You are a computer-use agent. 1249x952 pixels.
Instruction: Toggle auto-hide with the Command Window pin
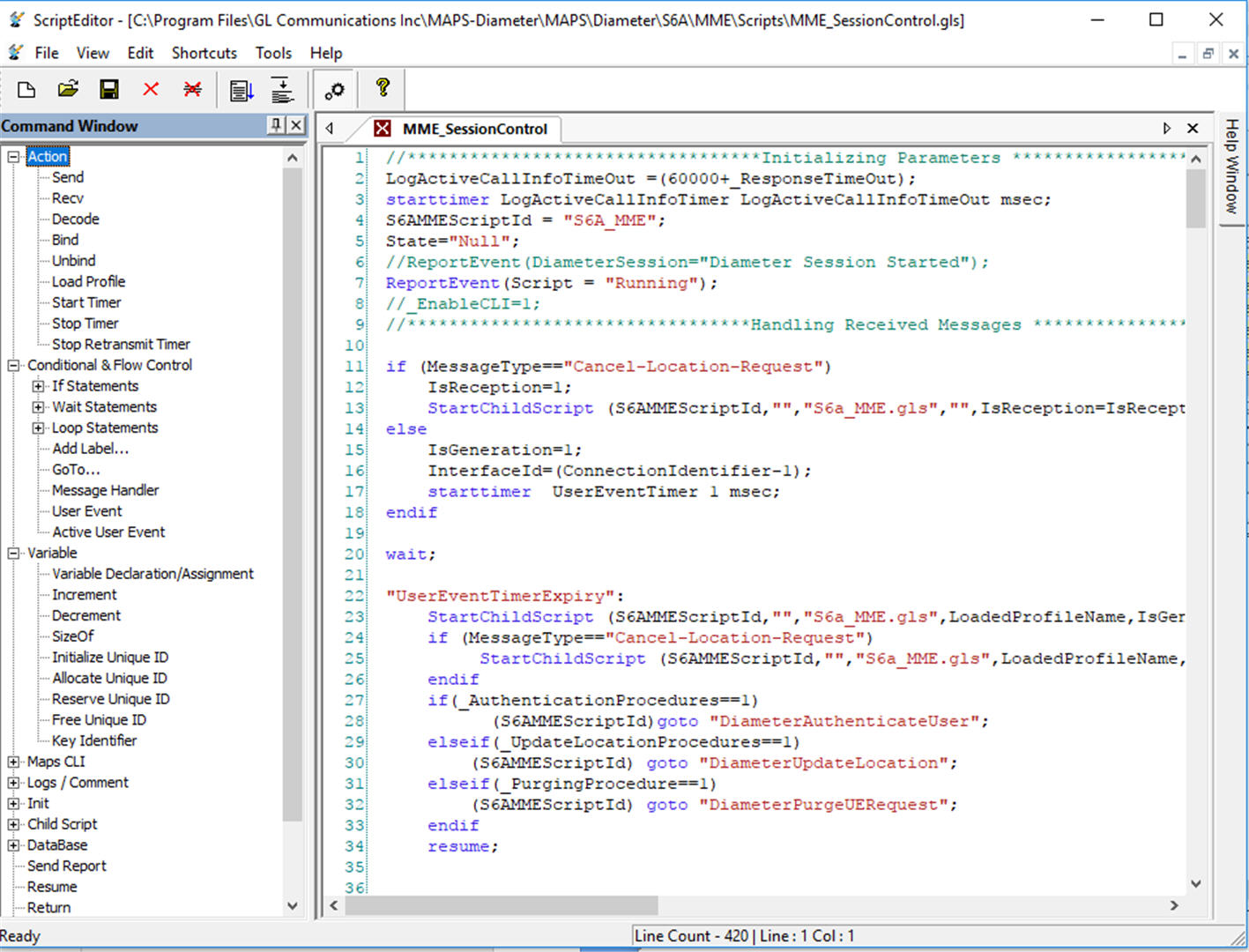276,125
